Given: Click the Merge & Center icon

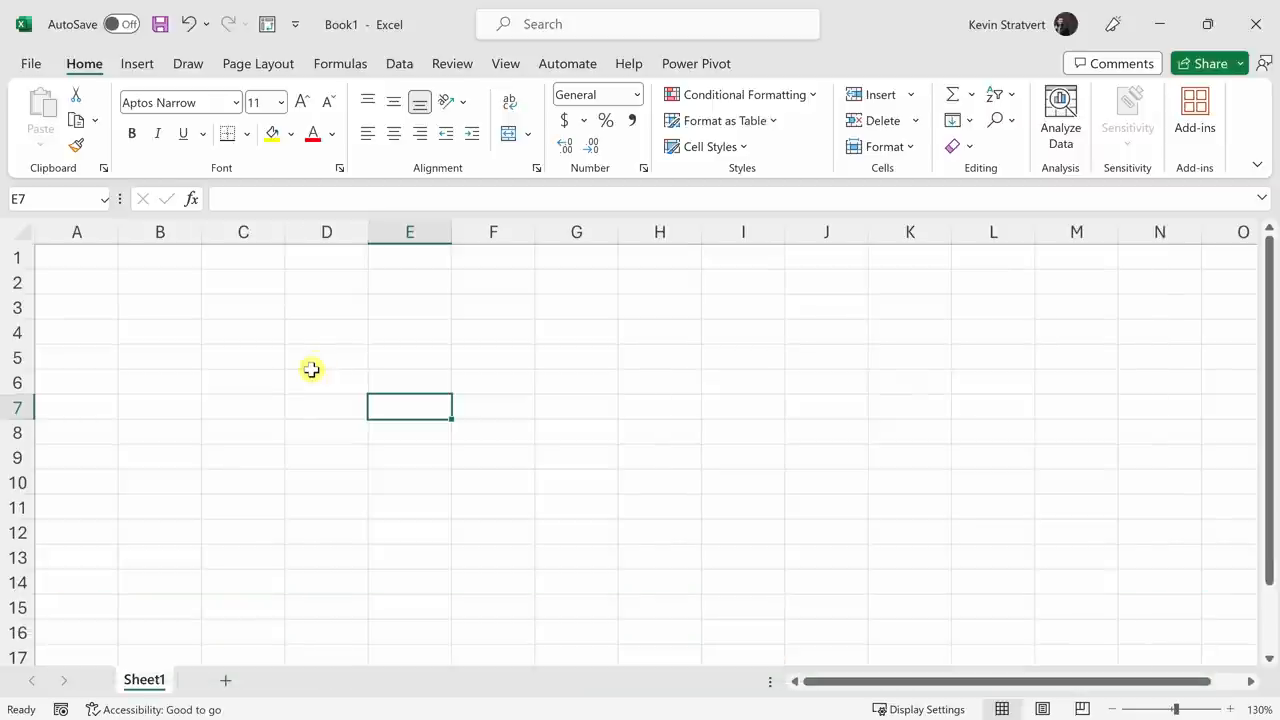Looking at the screenshot, I should (x=509, y=134).
